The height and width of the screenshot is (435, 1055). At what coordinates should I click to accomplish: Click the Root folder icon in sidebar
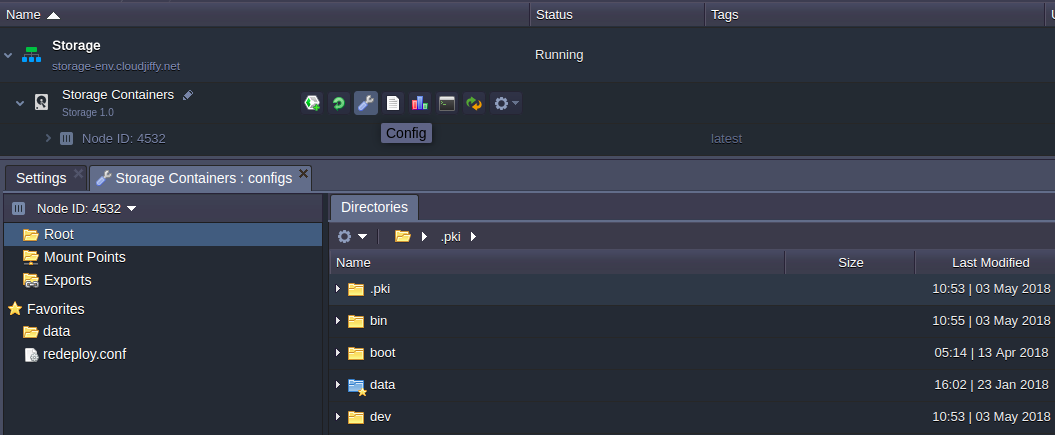[31, 235]
